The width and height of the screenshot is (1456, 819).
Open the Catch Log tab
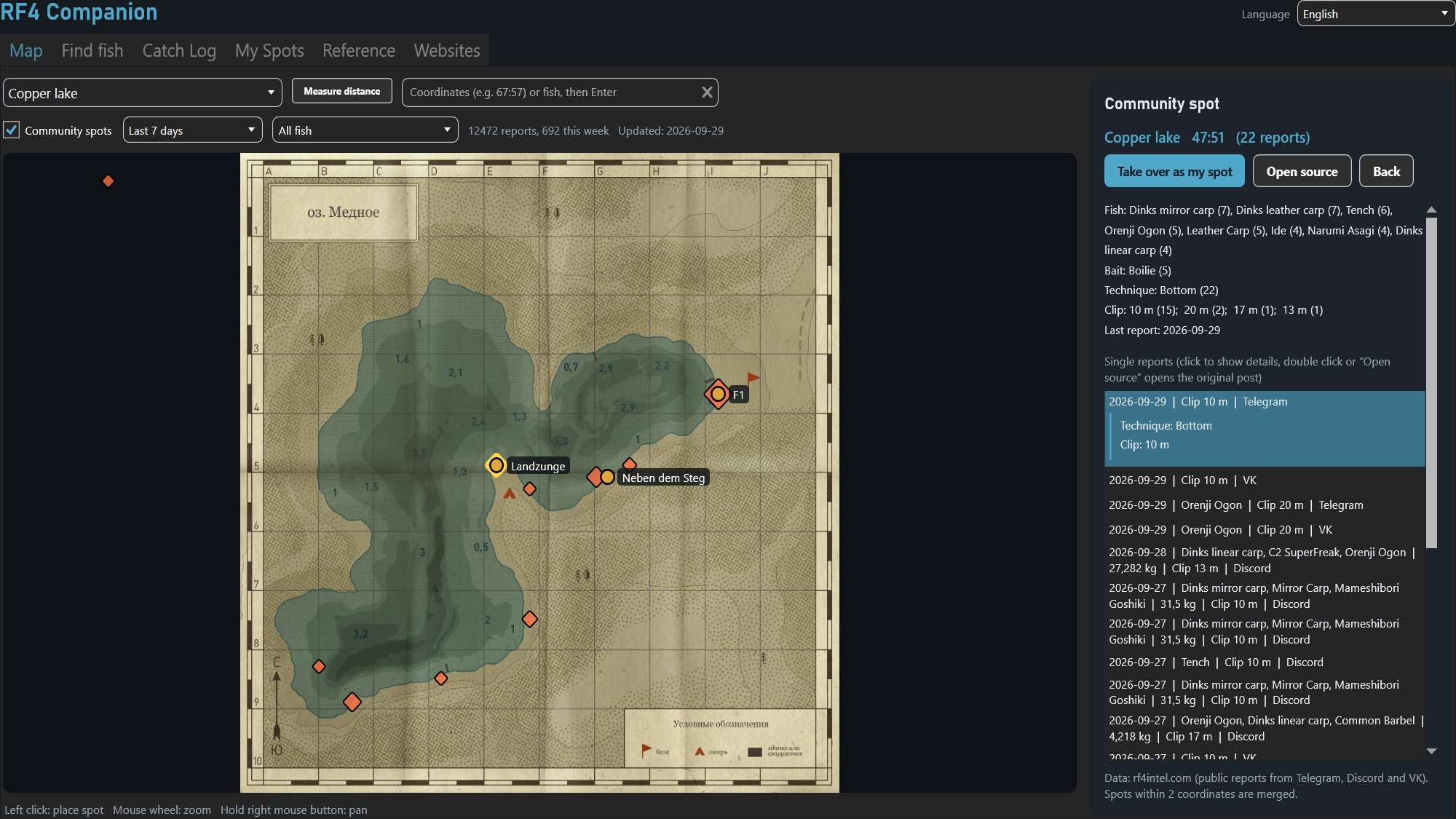point(179,50)
